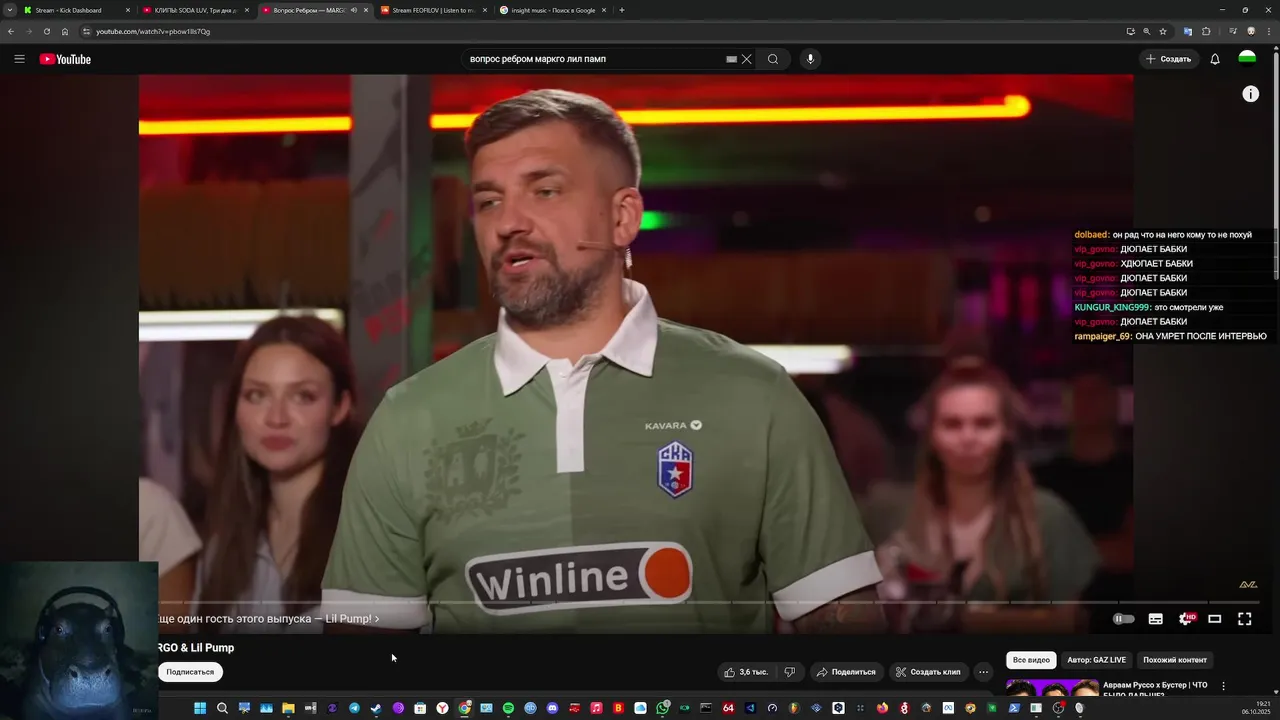Click in the YouTube search field

[595, 59]
